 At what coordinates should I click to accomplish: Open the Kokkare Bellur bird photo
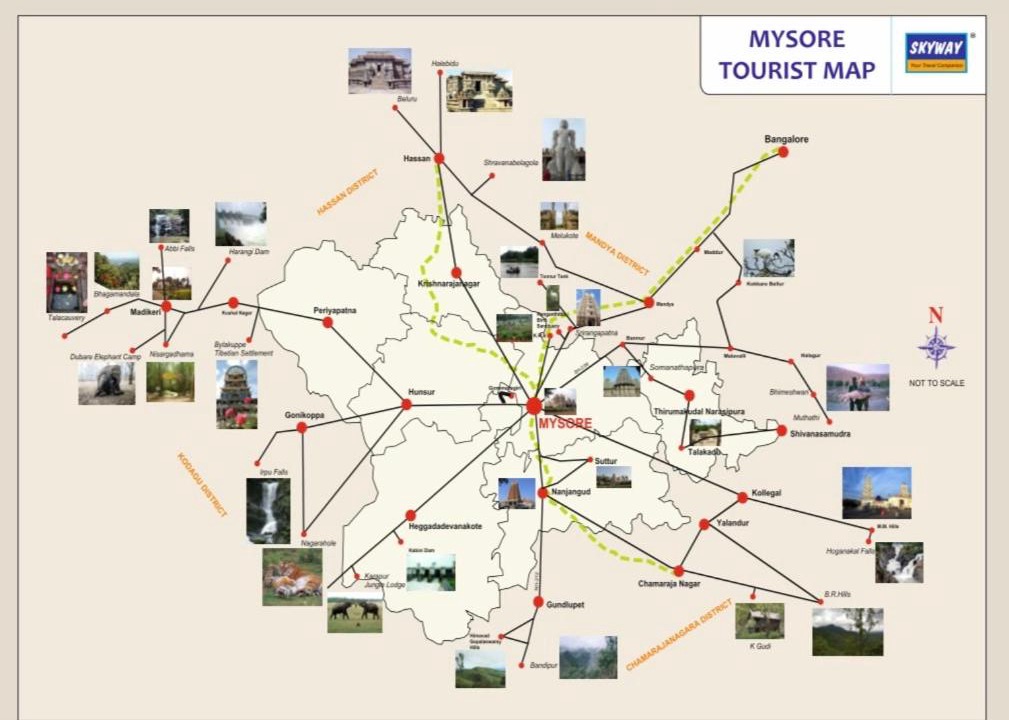pos(768,258)
